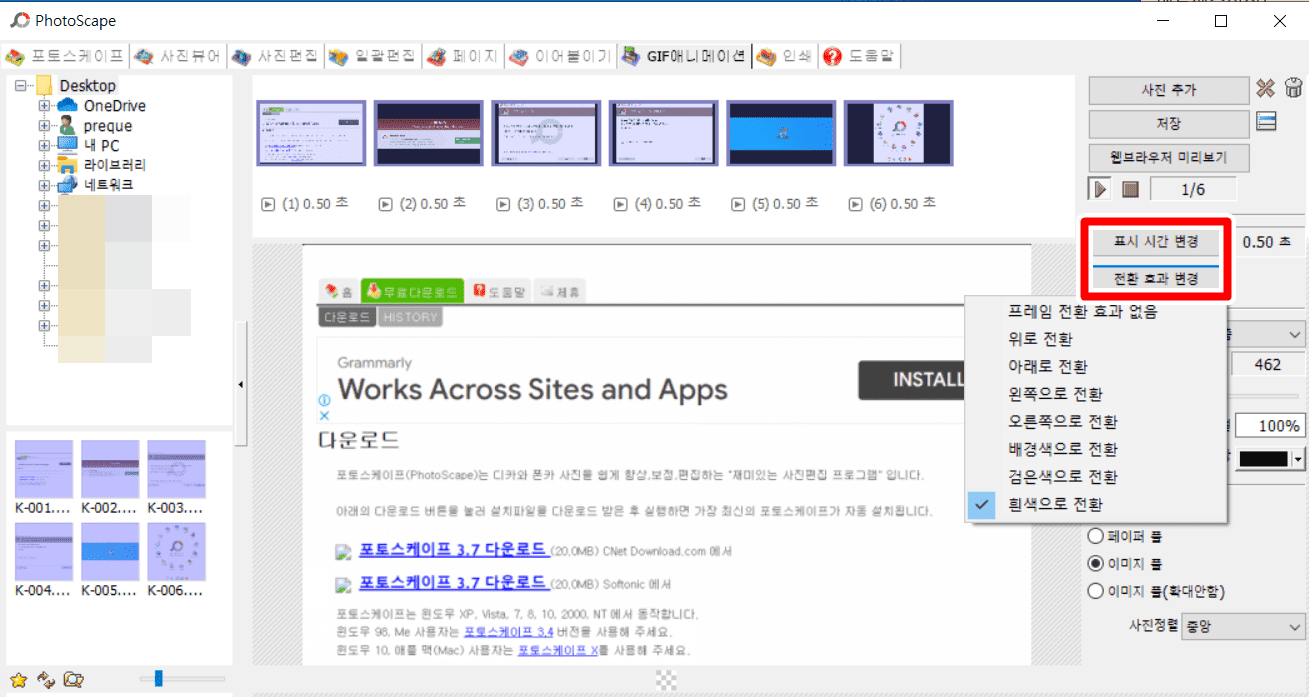This screenshot has height=697, width=1309.
Task: Click the yellow star favorites icon
Action: click(x=18, y=680)
